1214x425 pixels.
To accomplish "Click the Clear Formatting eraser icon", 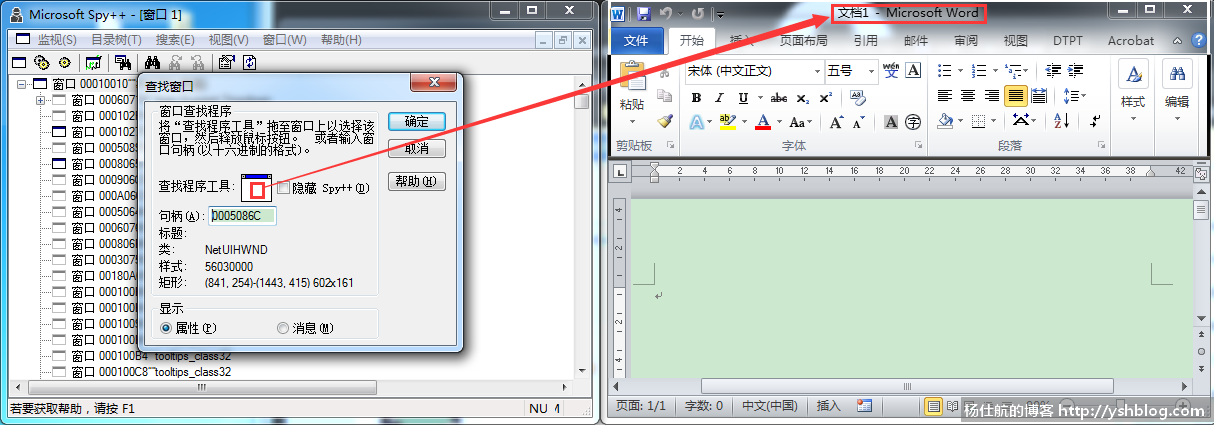I will point(857,98).
